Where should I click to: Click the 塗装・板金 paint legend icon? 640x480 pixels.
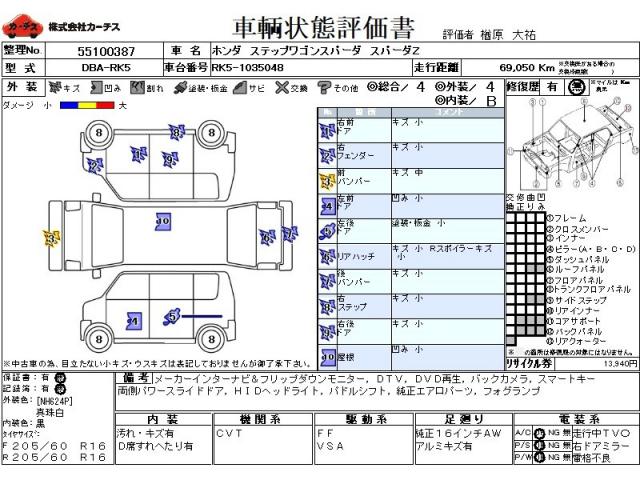(180, 88)
